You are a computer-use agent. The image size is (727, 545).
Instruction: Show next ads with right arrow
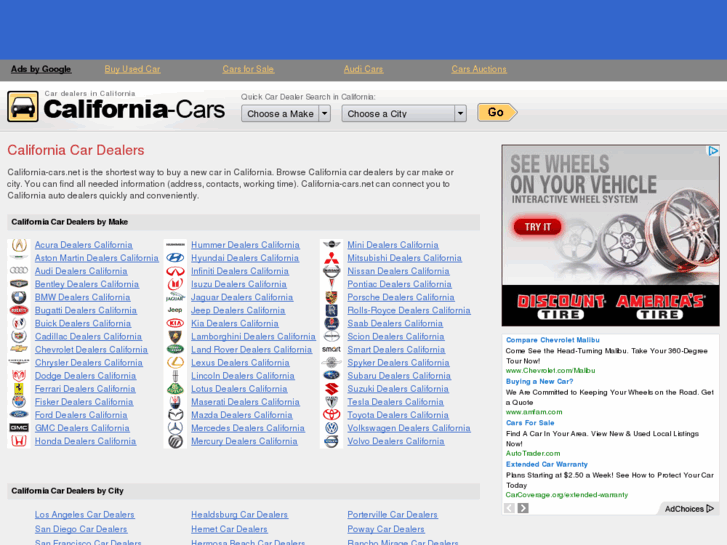pyautogui.click(x=523, y=508)
